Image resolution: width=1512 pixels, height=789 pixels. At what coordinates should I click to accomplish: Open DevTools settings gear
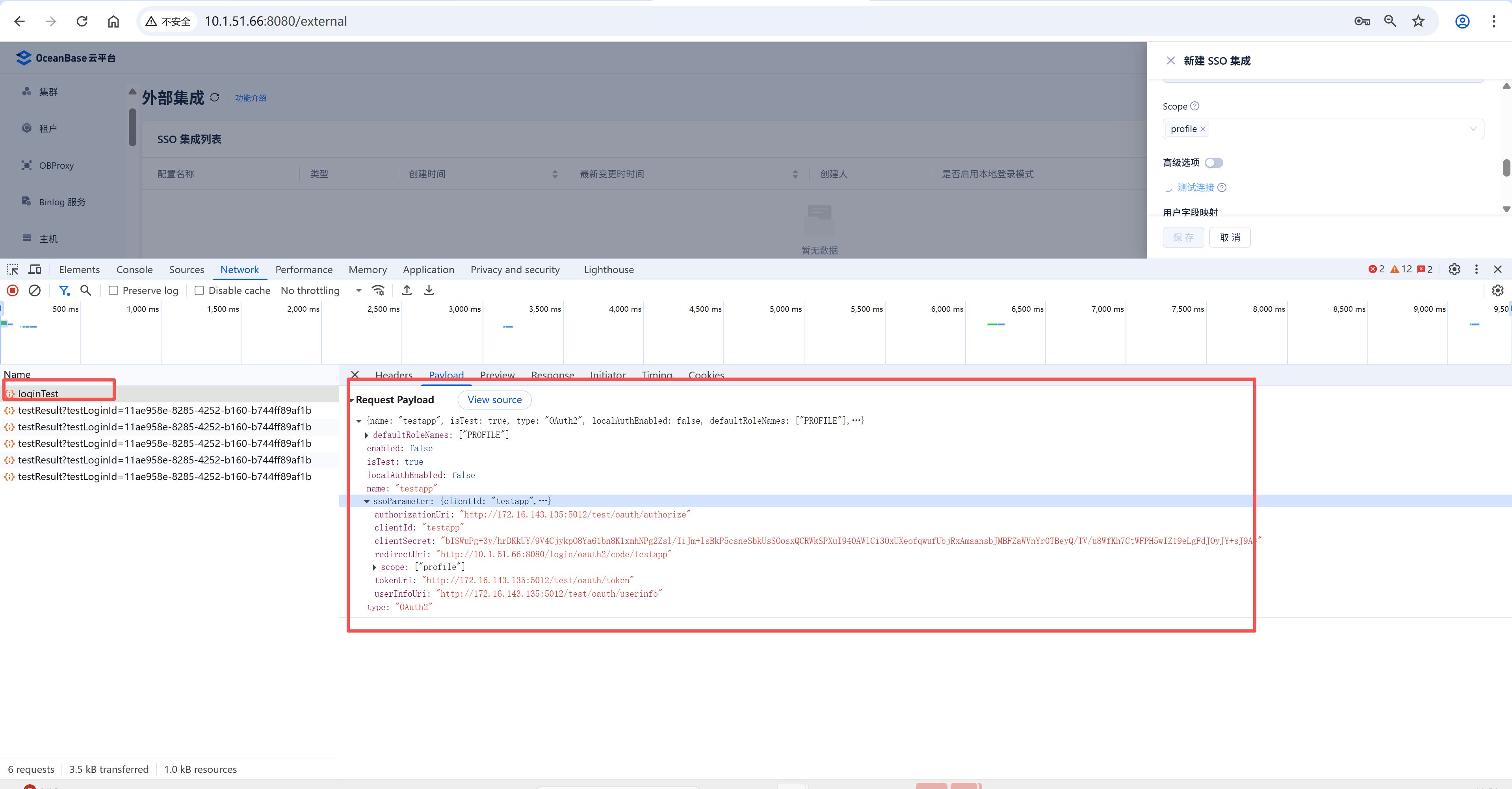(1454, 269)
